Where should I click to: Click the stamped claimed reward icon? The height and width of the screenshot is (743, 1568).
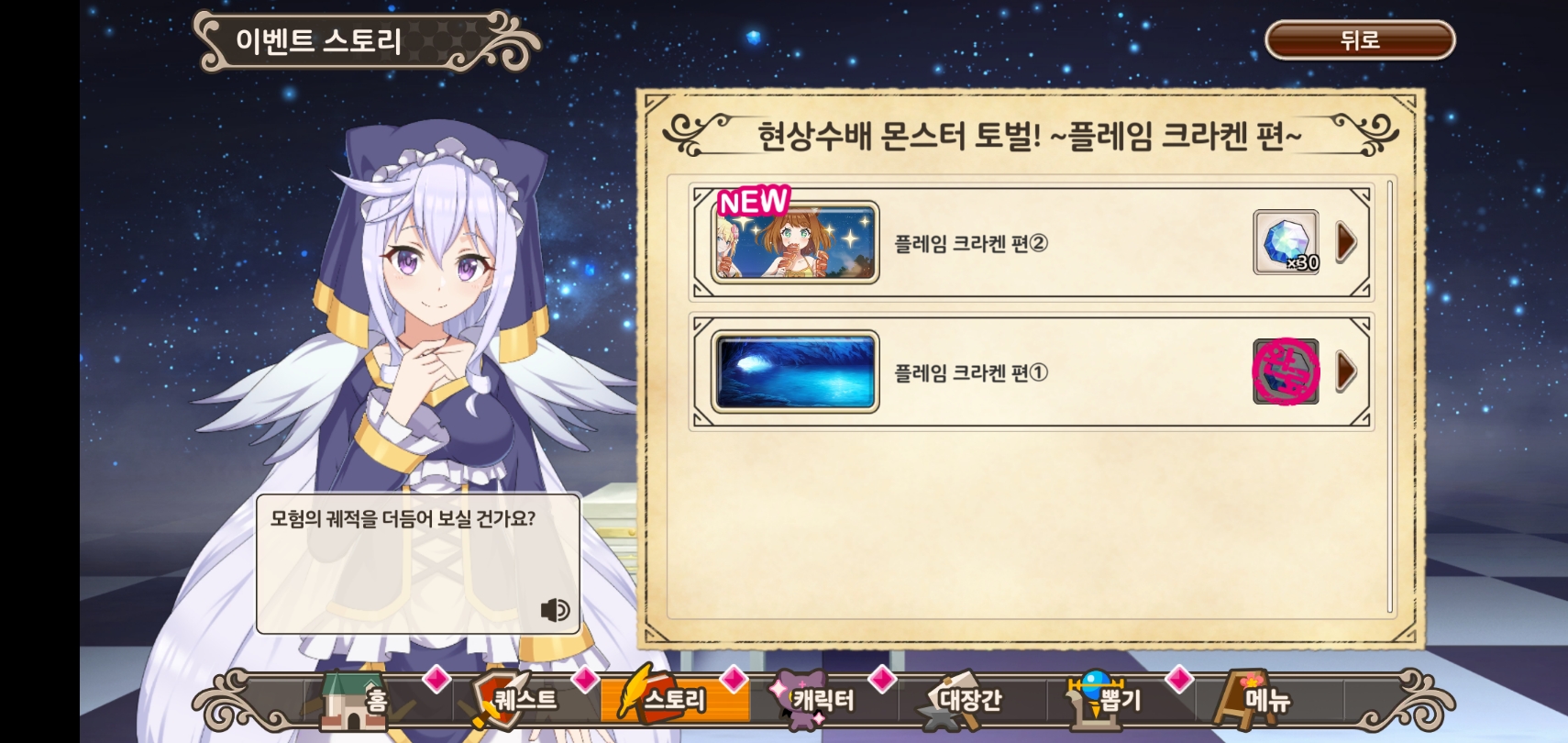point(1286,371)
